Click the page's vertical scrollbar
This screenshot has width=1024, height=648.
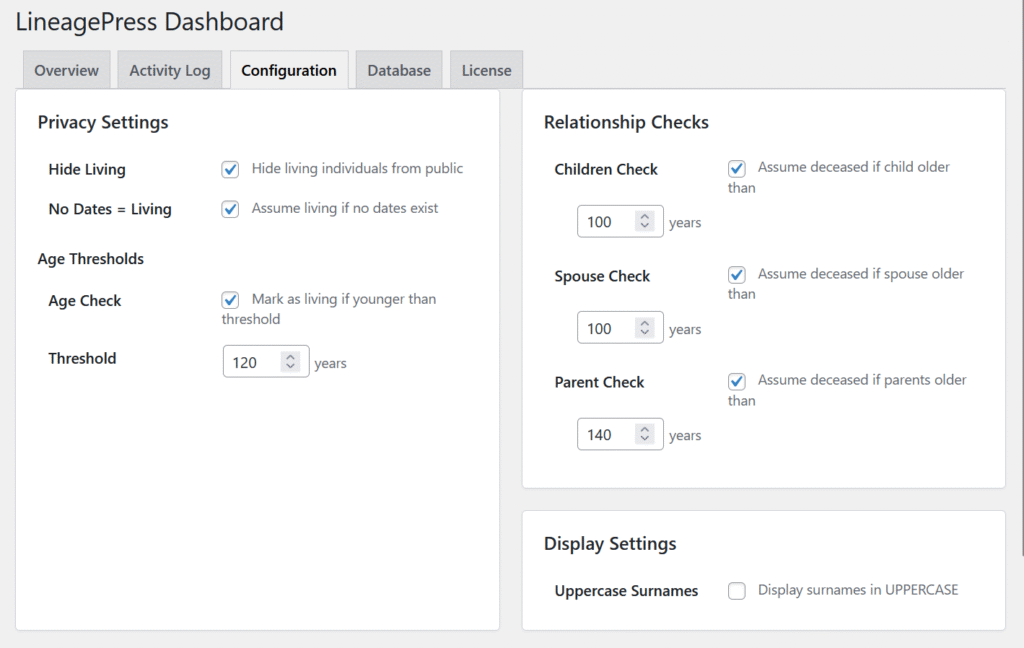1020,300
